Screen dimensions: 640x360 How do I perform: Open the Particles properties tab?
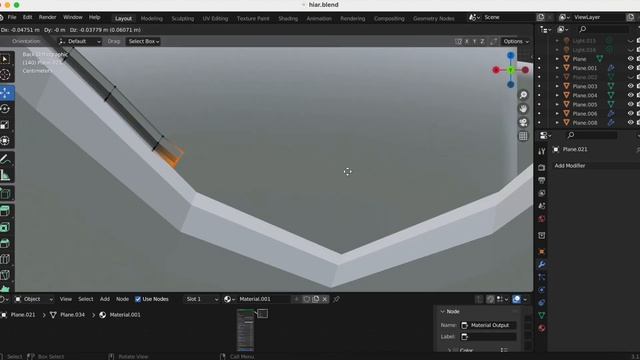point(542,277)
